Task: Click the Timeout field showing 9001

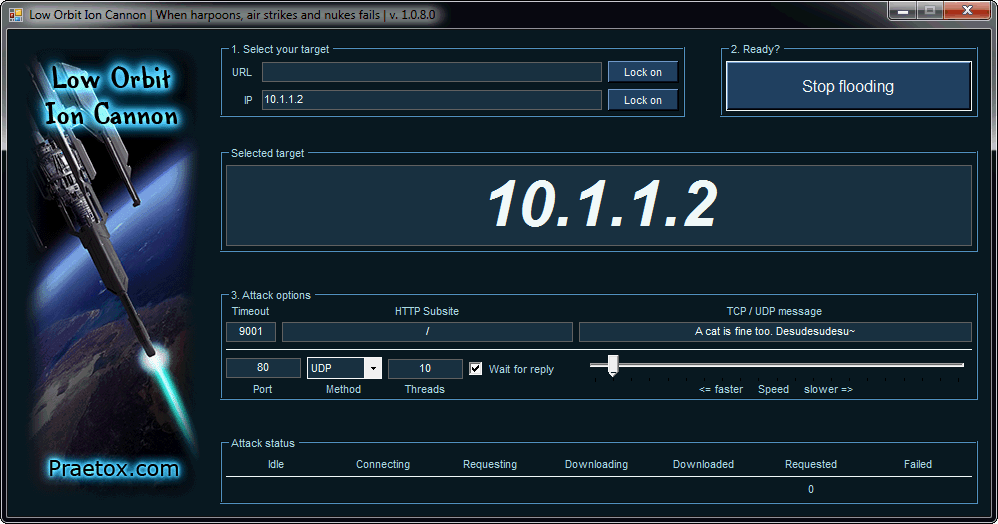Action: (251, 332)
